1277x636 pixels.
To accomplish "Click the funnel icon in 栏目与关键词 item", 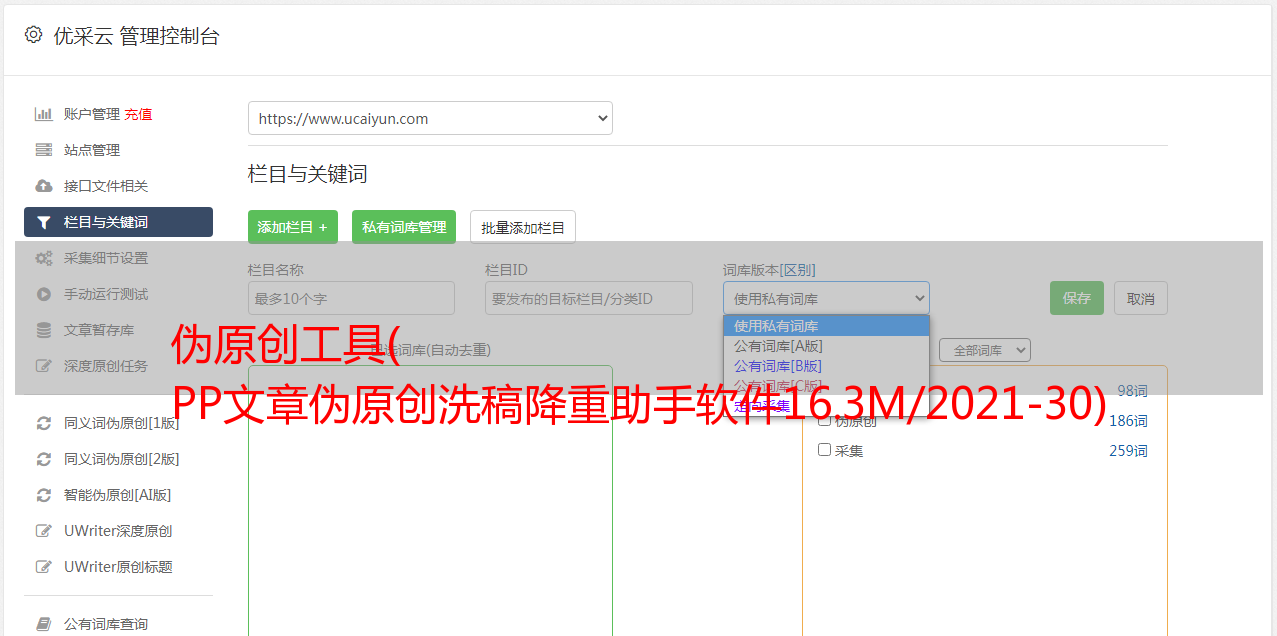I will [44, 222].
